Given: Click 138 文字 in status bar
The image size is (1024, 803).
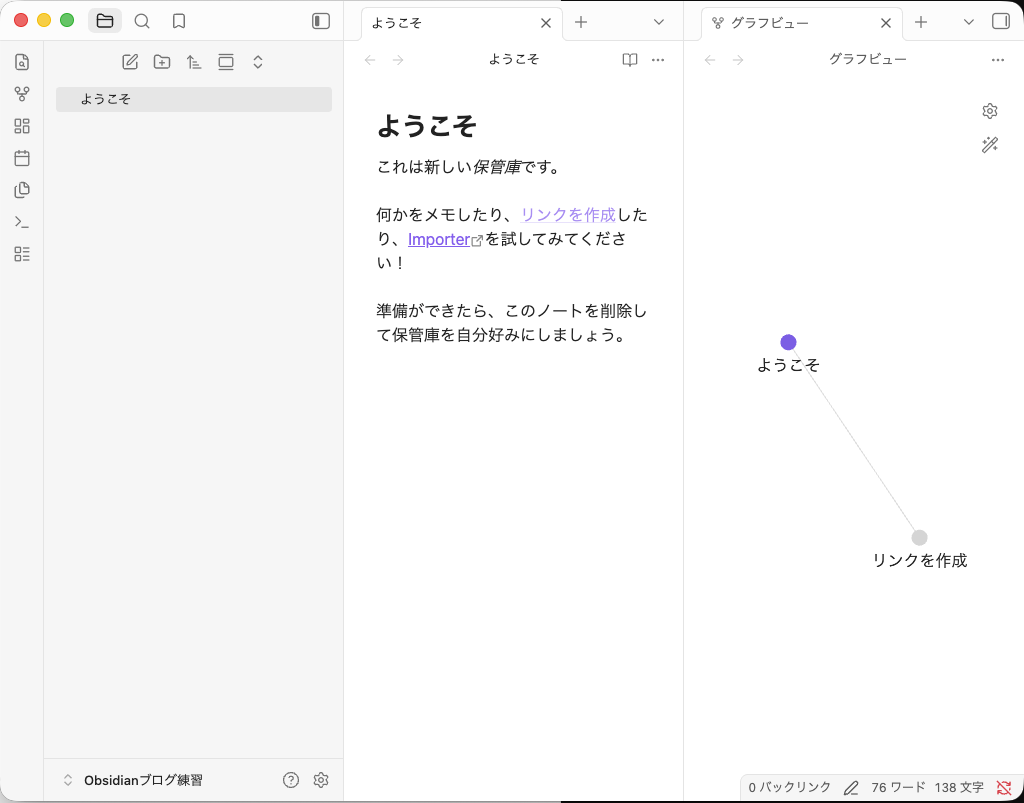Looking at the screenshot, I should [x=959, y=788].
